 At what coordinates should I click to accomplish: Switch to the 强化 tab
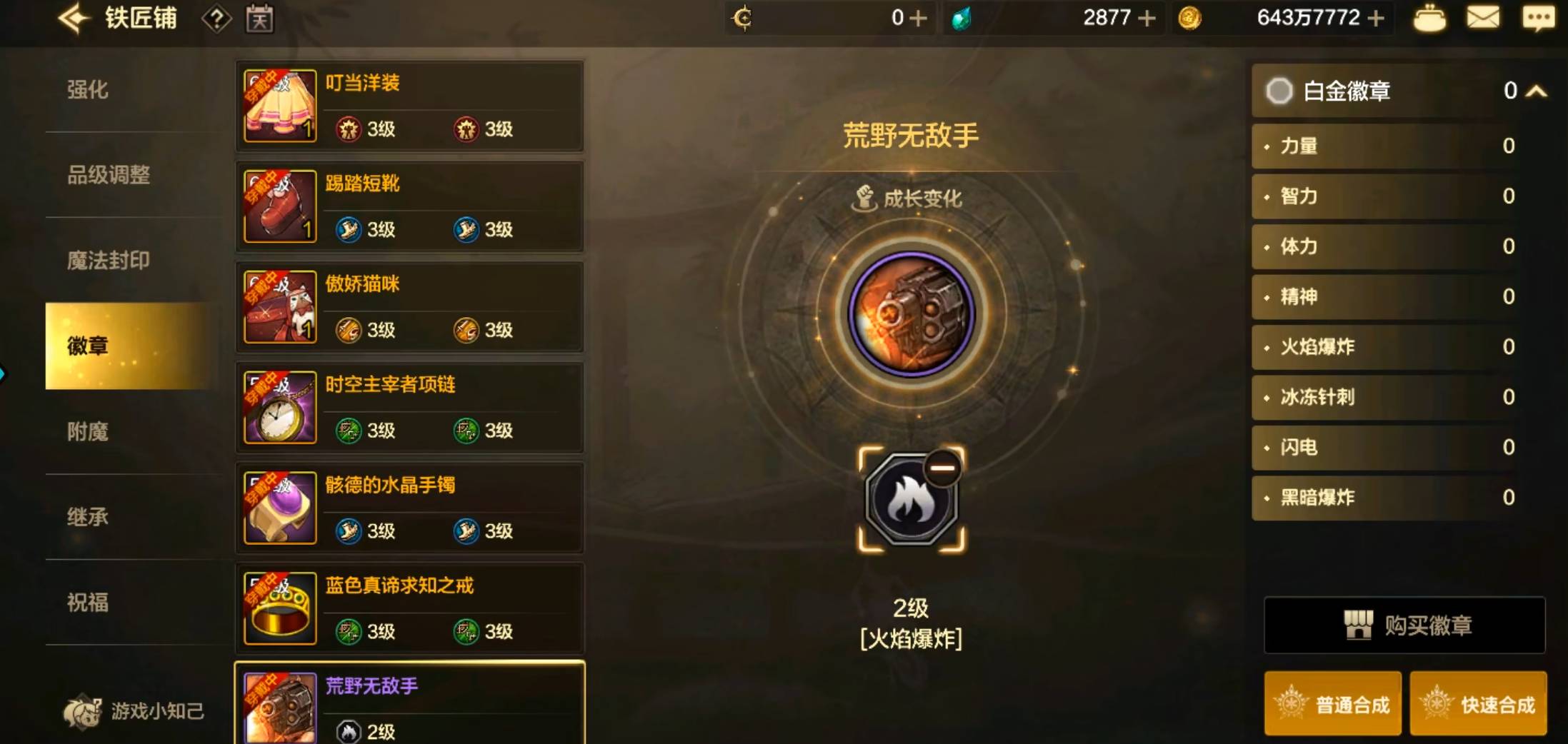point(88,90)
